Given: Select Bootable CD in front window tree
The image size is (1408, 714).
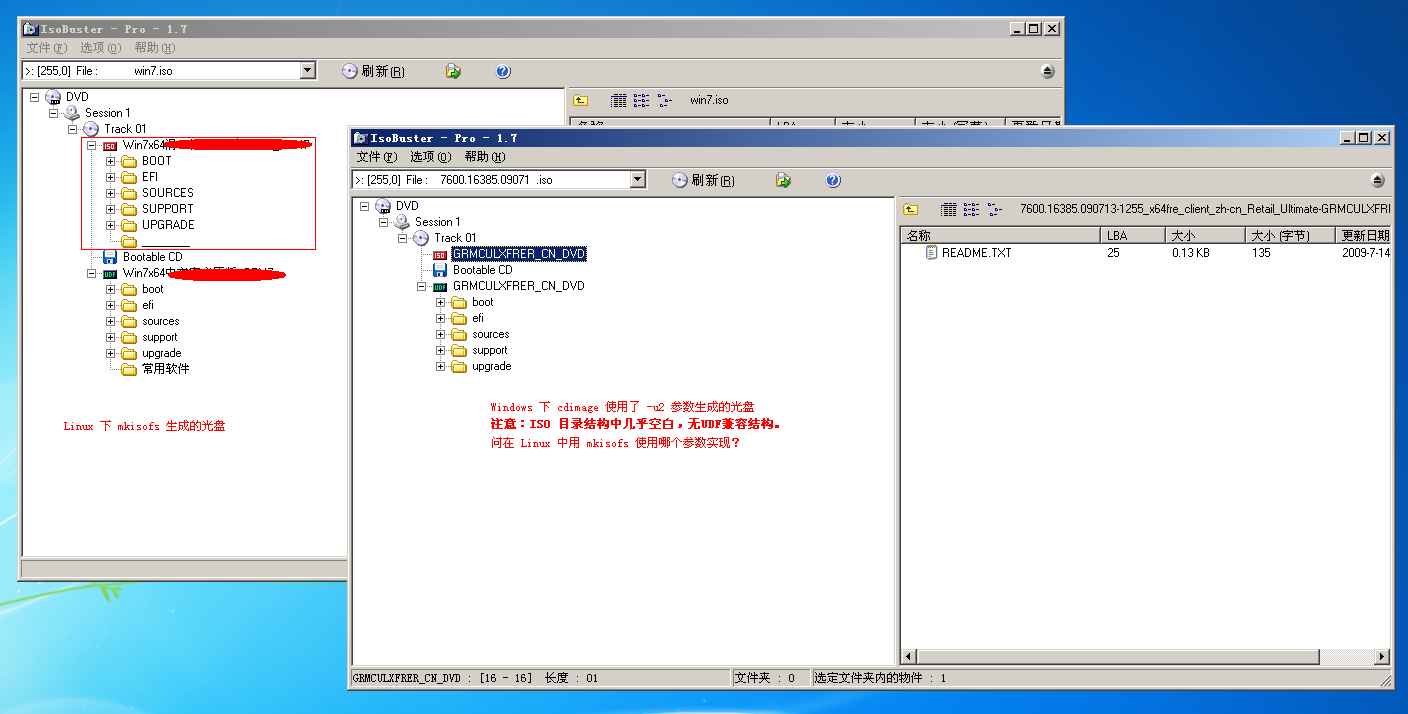Looking at the screenshot, I should [x=482, y=270].
